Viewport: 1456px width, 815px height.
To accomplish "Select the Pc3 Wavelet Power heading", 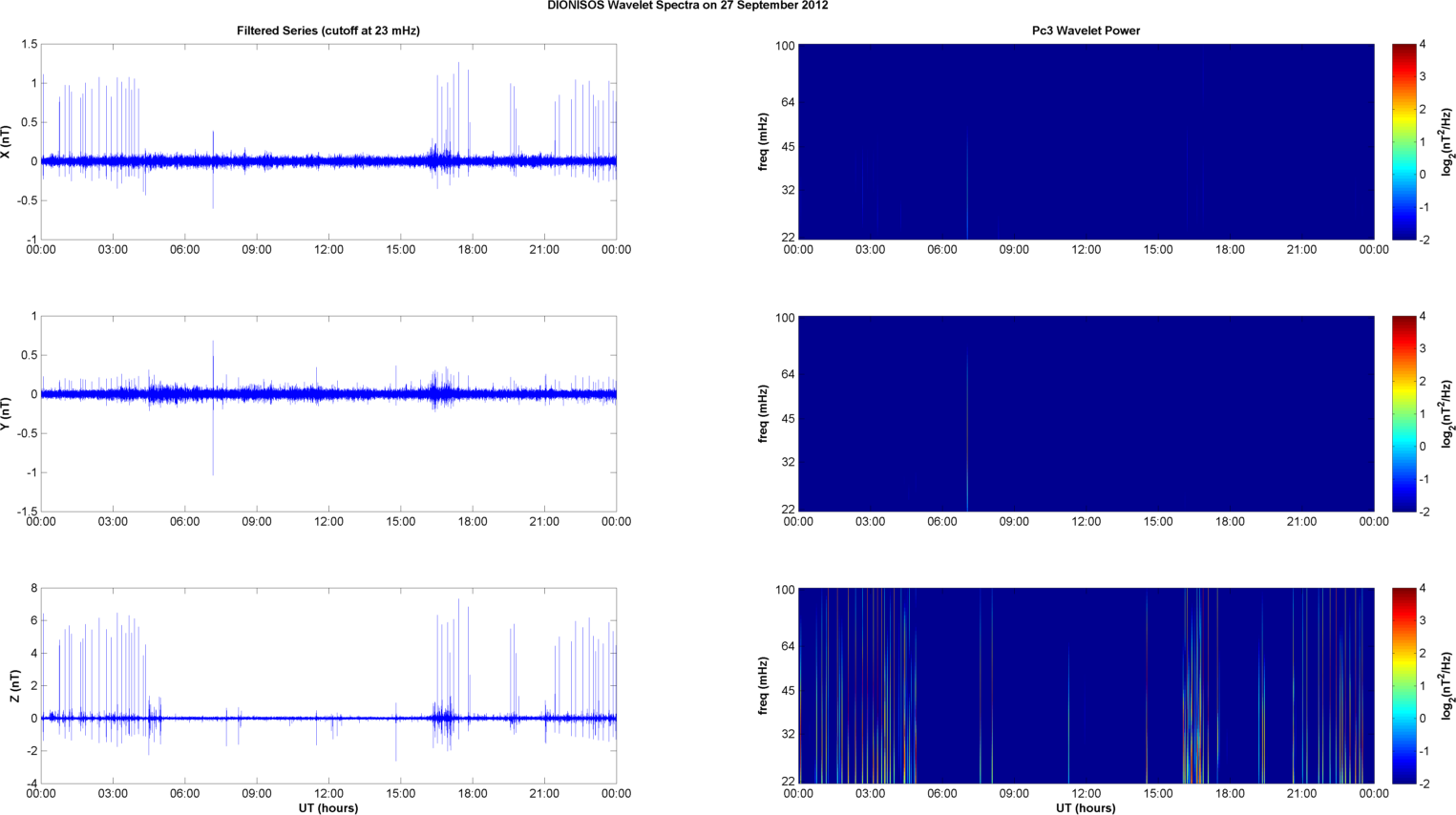I will pyautogui.click(x=1086, y=31).
